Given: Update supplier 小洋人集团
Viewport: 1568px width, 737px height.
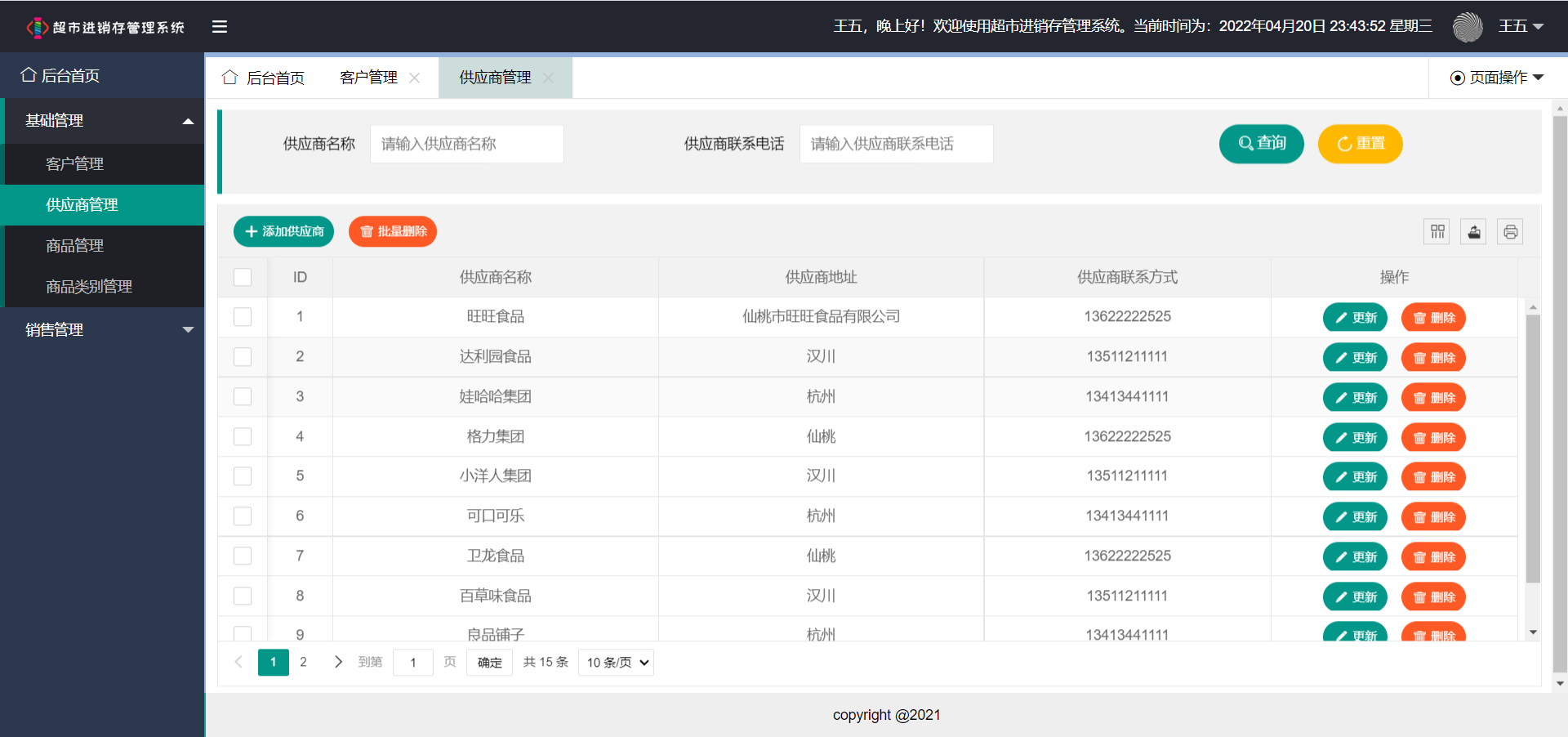Looking at the screenshot, I should point(1355,477).
